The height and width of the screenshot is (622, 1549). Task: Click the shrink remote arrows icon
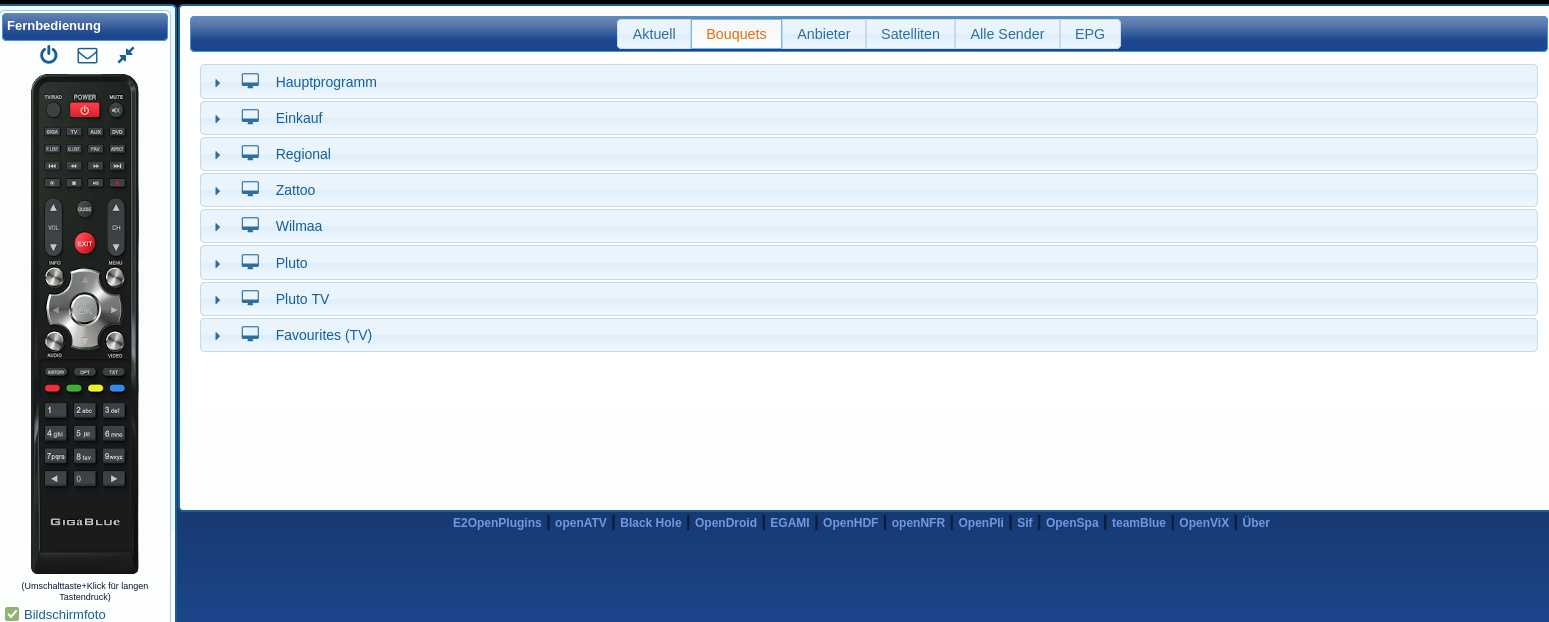pos(125,55)
